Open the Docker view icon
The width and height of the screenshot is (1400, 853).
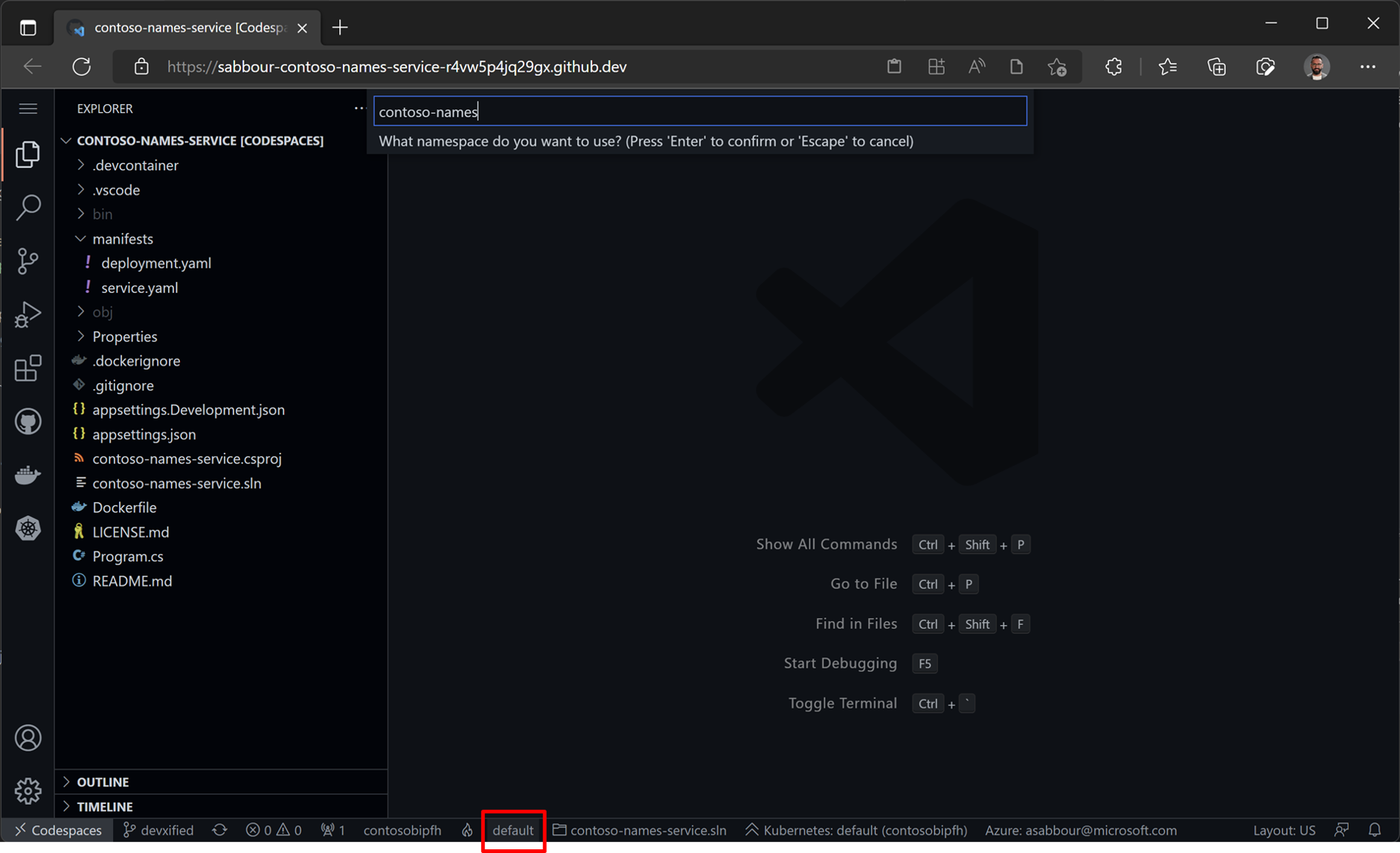tap(28, 475)
